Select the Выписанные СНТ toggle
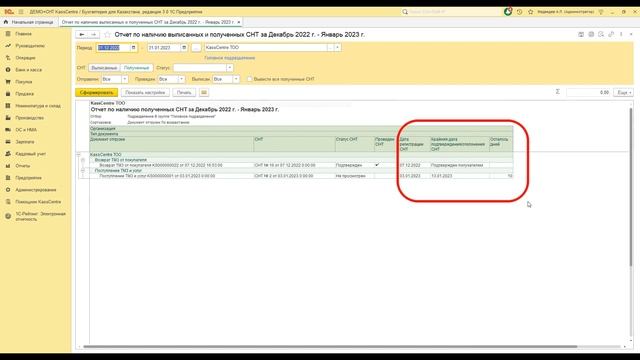Screen dimensions: 640x360 coord(104,68)
